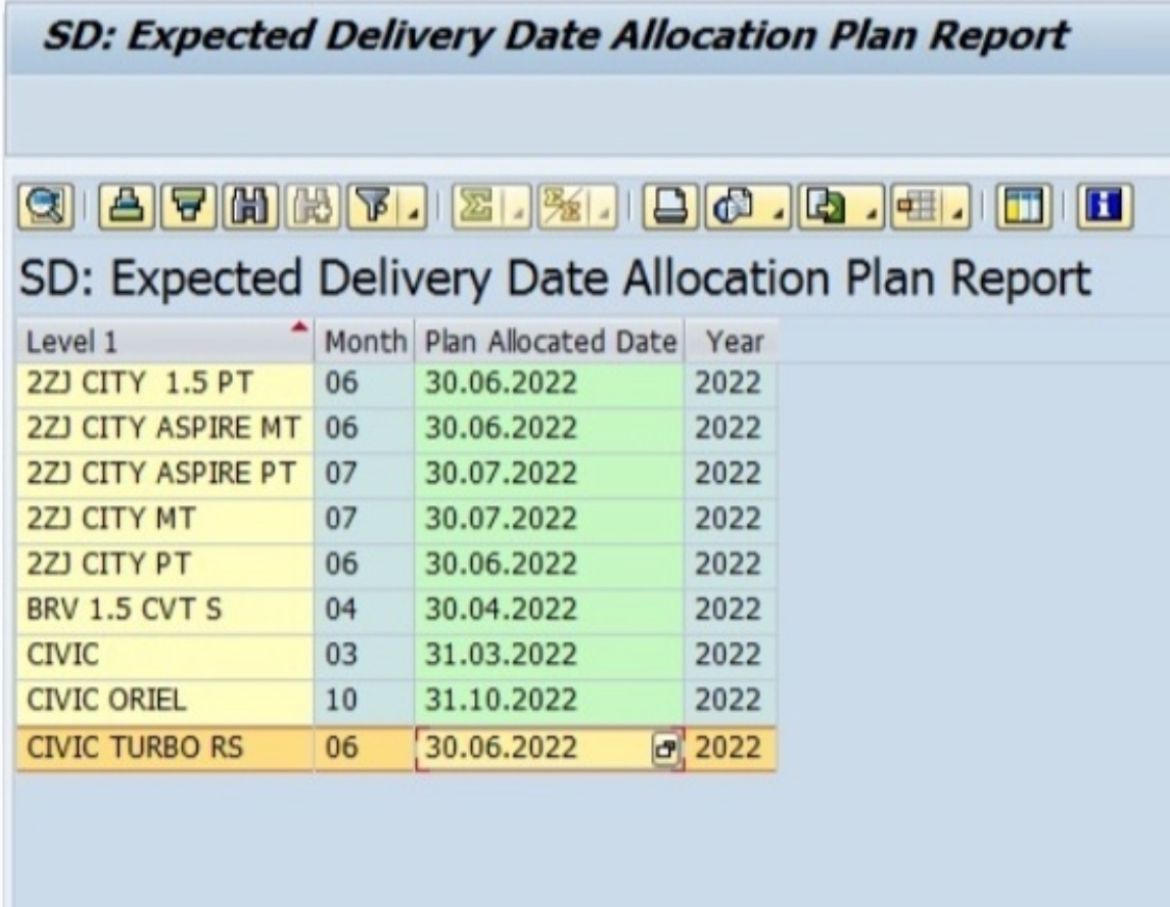The width and height of the screenshot is (1170, 907).
Task: Click month 10 in CIVIC ORIEL row
Action: (365, 701)
